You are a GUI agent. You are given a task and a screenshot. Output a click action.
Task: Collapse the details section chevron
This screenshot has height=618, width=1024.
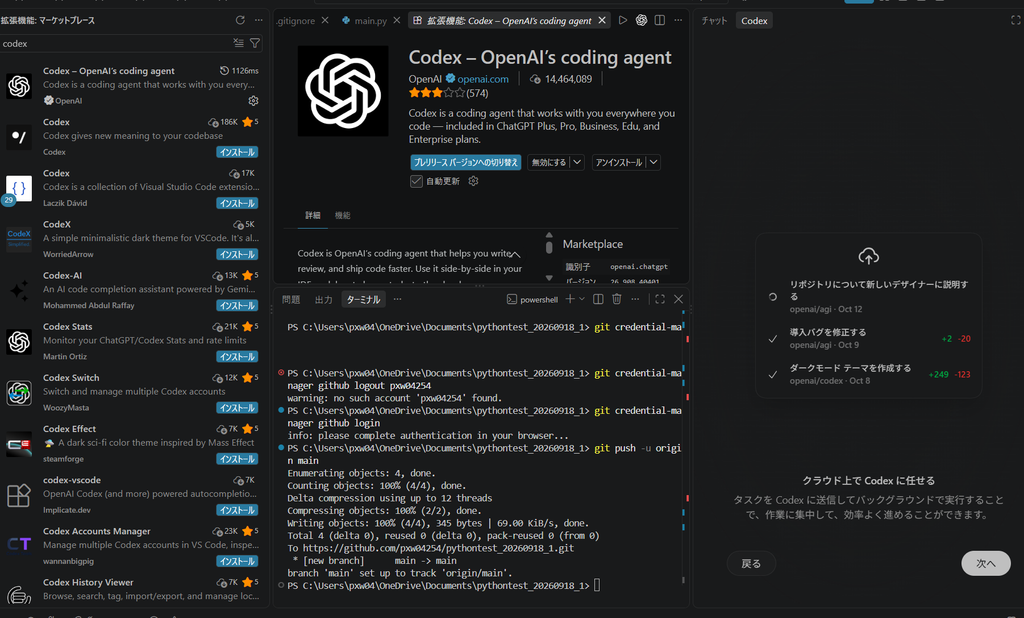click(x=515, y=253)
